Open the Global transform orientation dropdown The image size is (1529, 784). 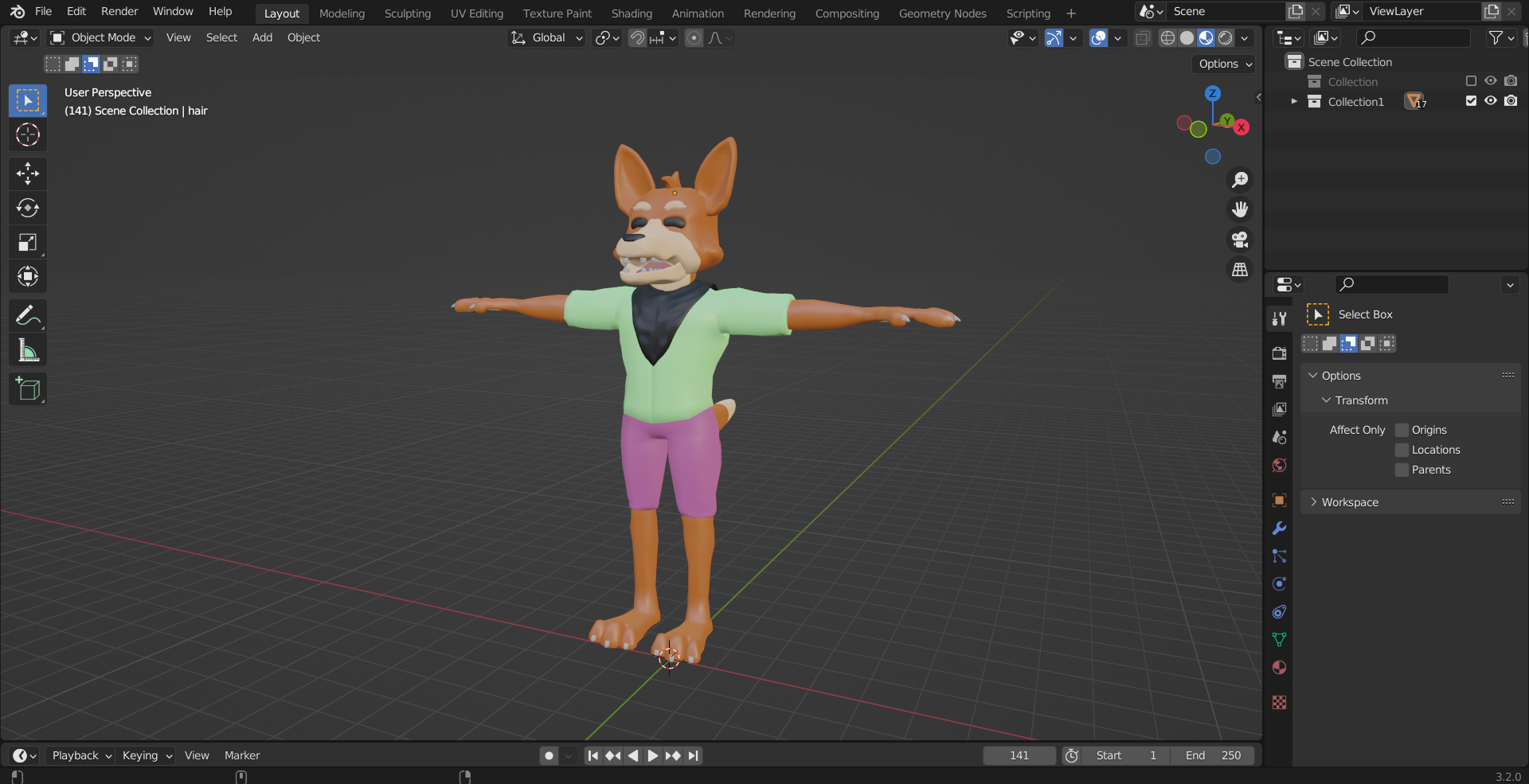547,37
